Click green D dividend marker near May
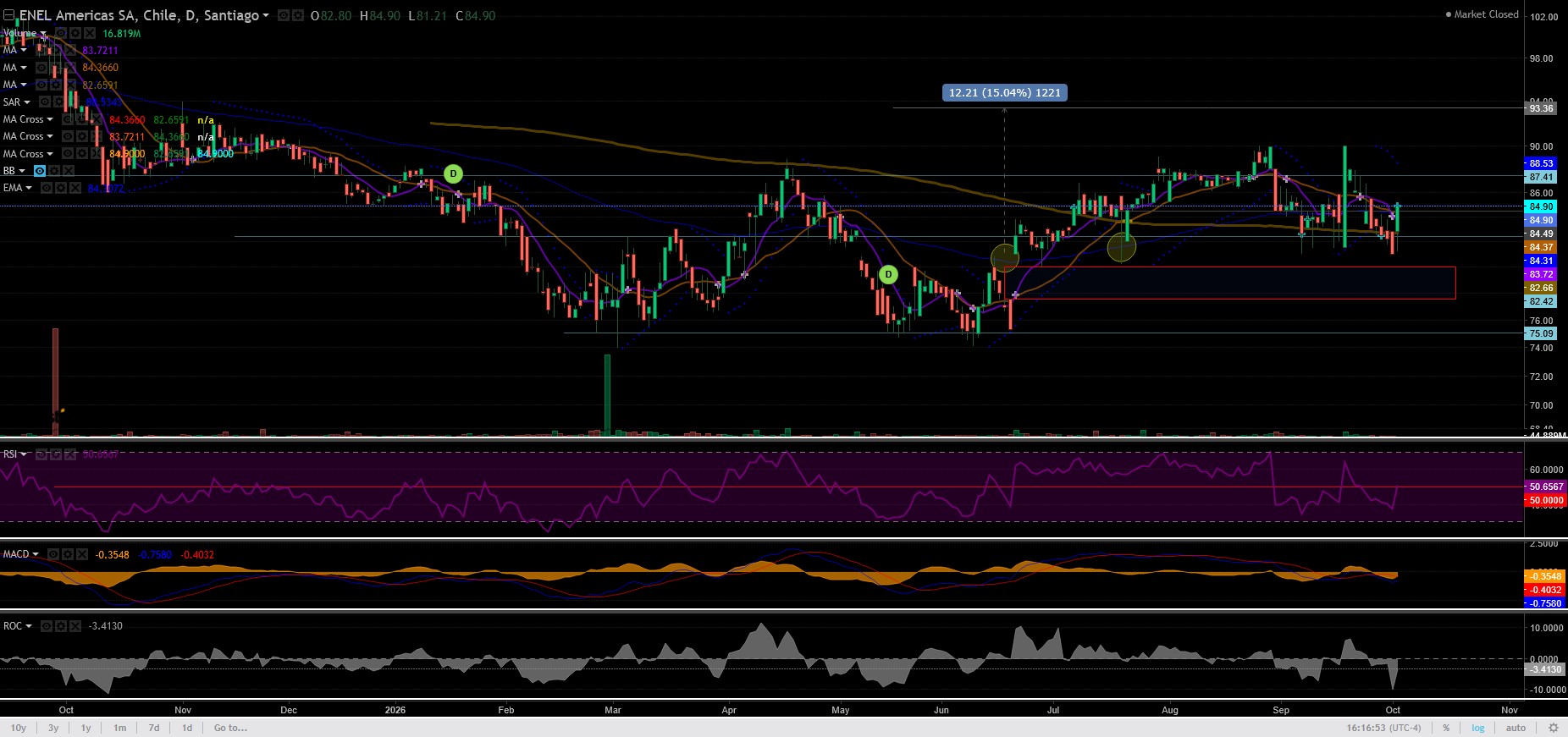The image size is (1568, 737). (888, 274)
